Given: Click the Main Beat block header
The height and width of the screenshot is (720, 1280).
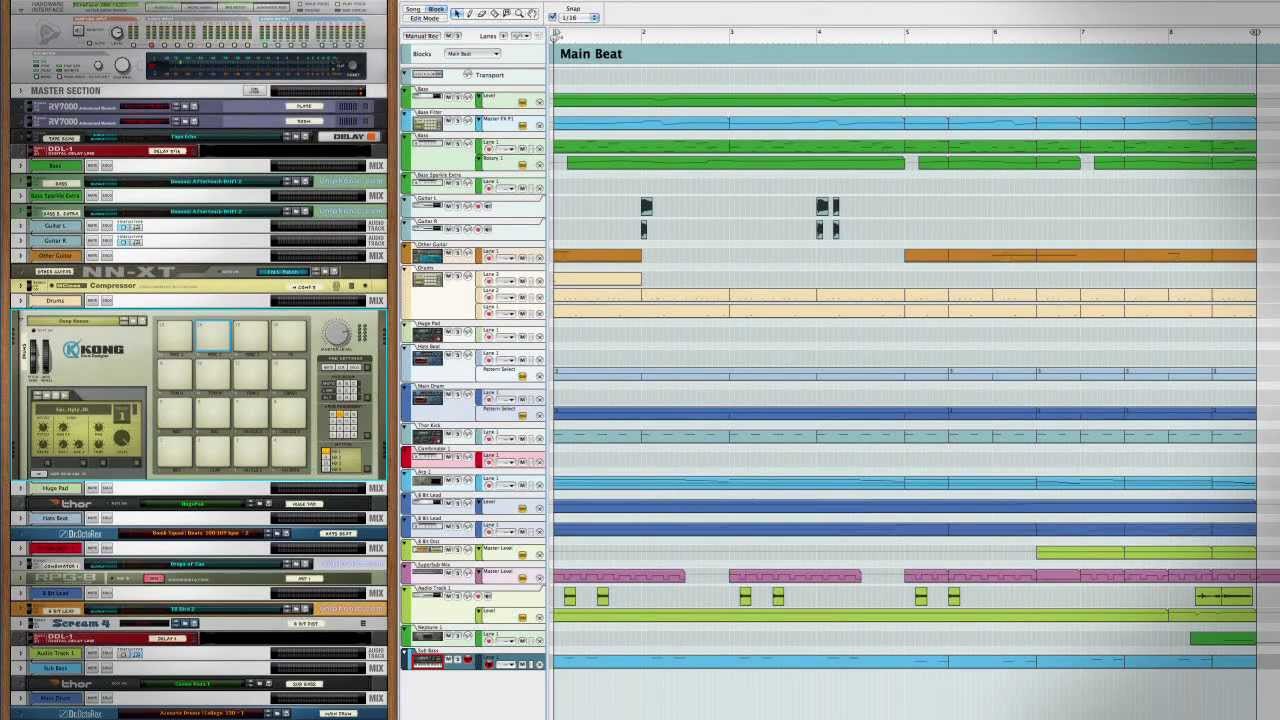Looking at the screenshot, I should pos(906,54).
